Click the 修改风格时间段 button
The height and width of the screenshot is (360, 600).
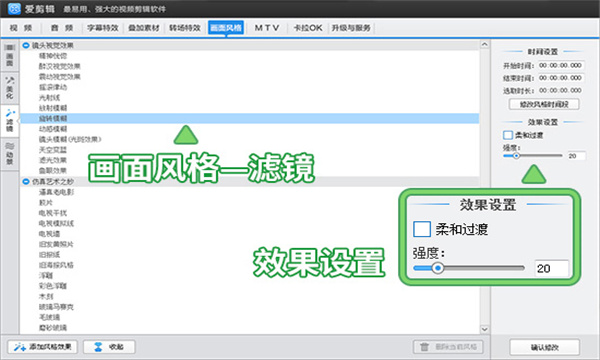(544, 104)
